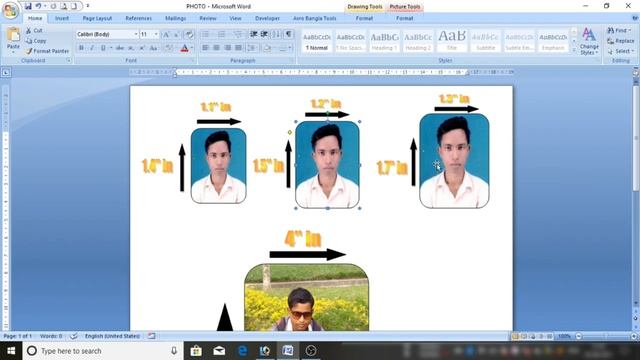640x360 pixels.
Task: Click the Windows Start button
Action: coord(11,351)
